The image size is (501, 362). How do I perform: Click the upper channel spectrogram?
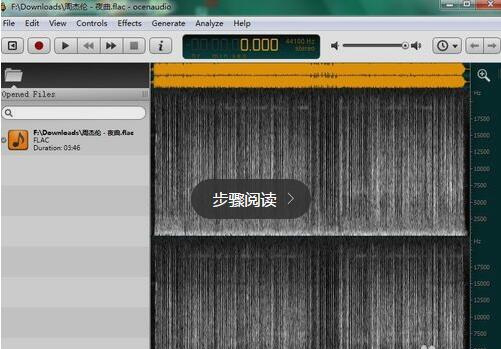(x=310, y=163)
